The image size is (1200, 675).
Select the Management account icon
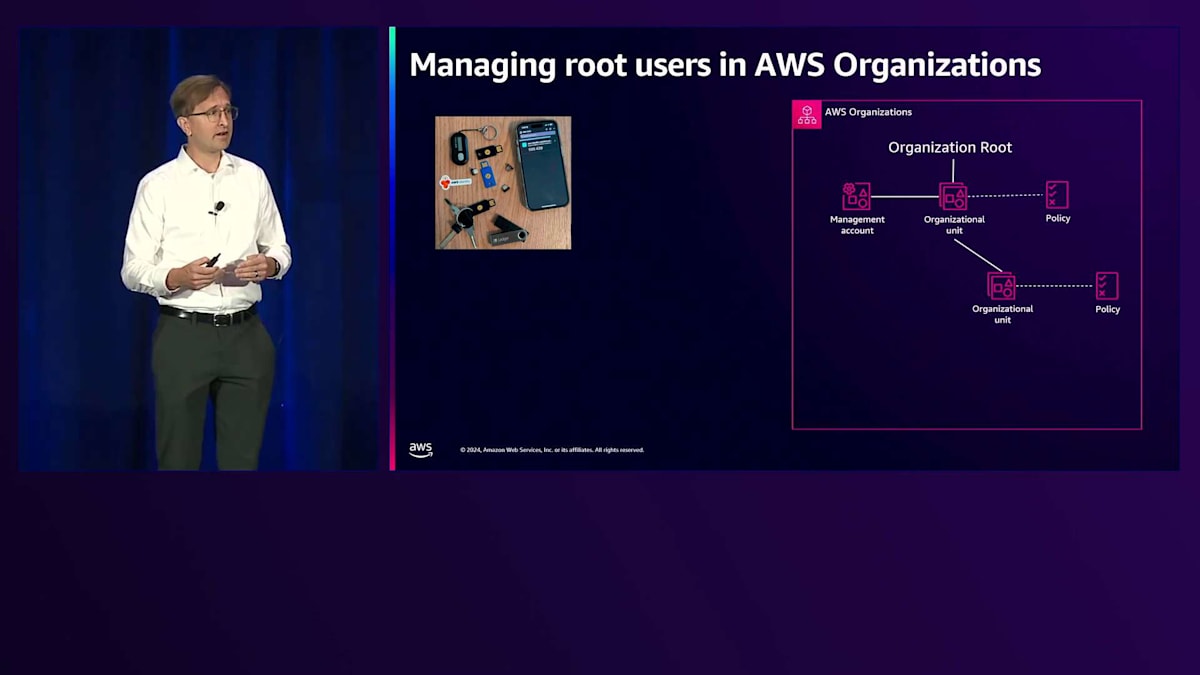tap(856, 196)
